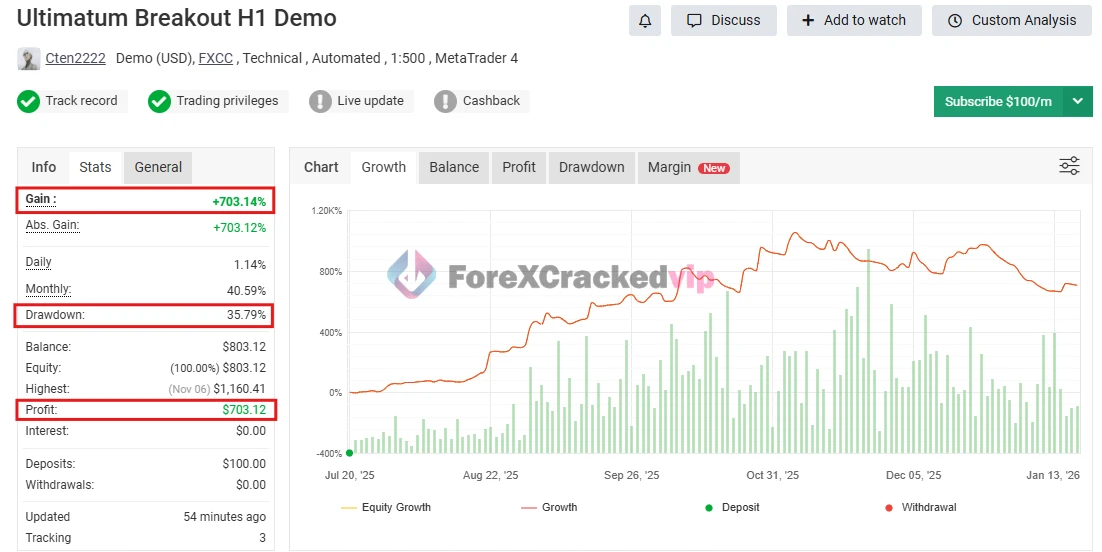Viewport: 1102px width, 552px height.
Task: Open the FXCC broker link
Action: [x=216, y=59]
